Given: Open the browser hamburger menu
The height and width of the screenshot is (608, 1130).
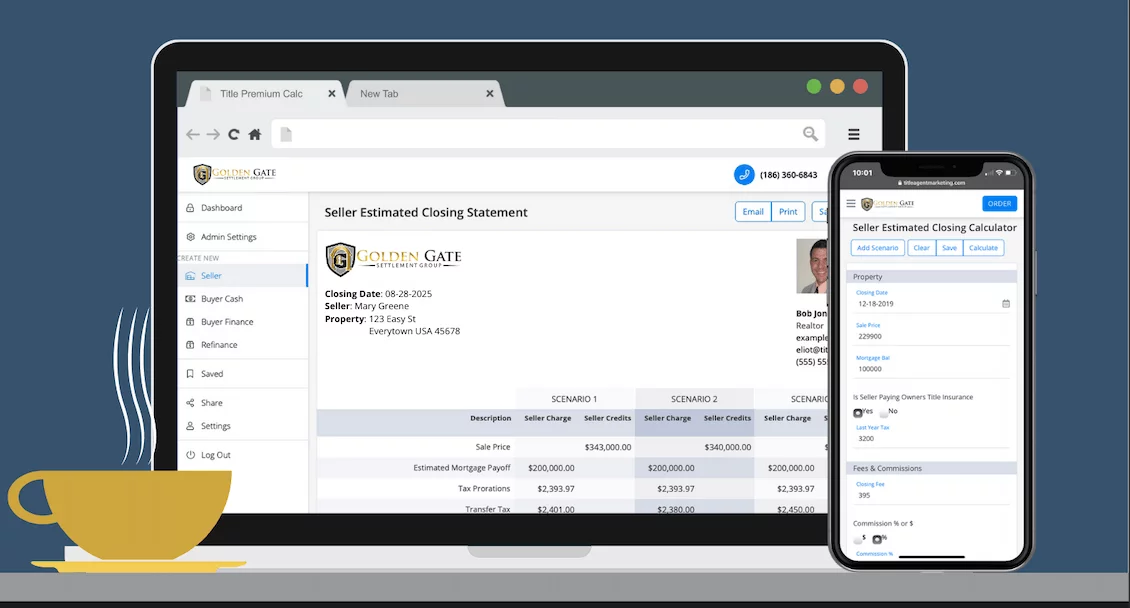Looking at the screenshot, I should [853, 134].
